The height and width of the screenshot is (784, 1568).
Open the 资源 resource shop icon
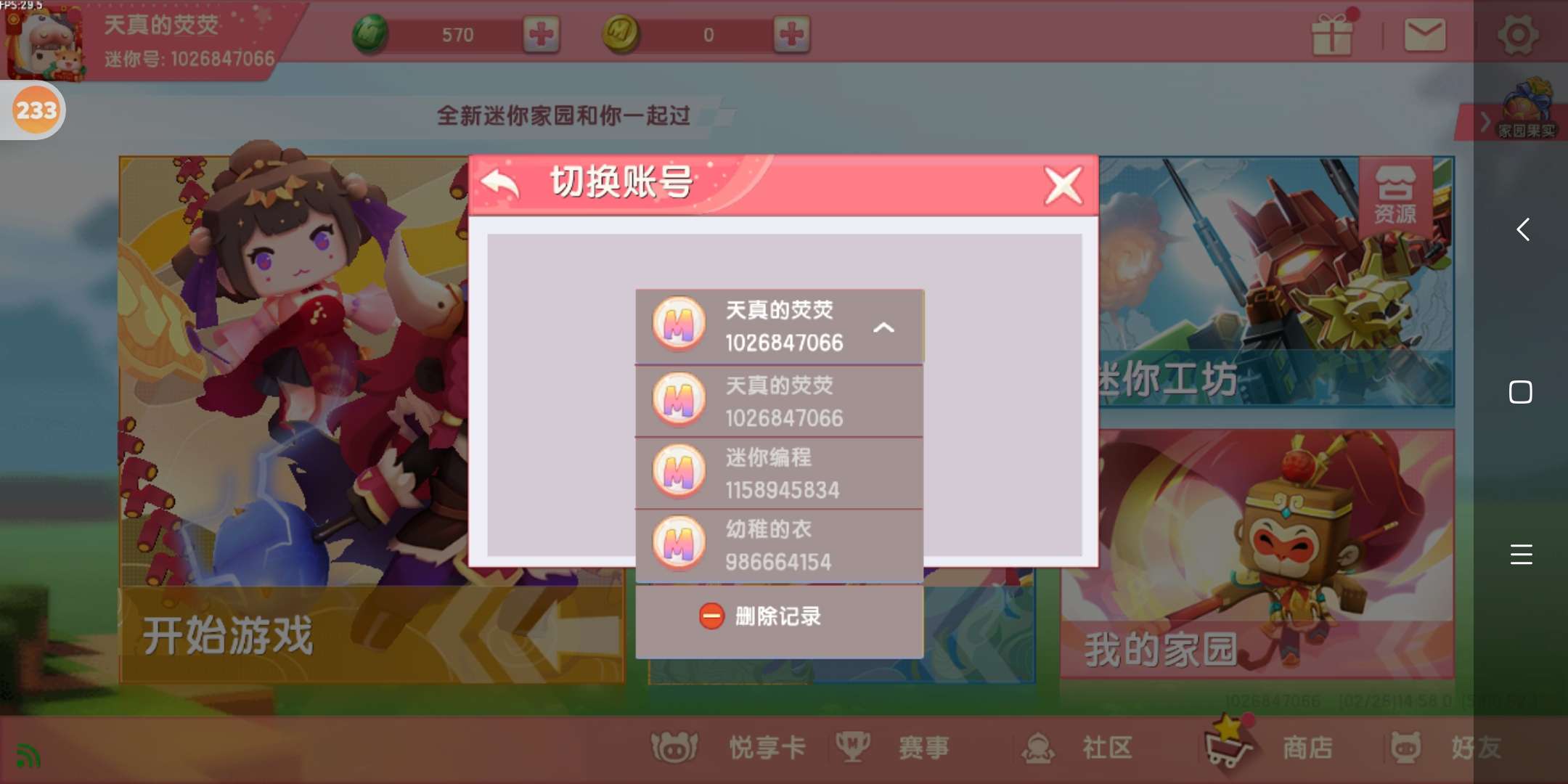(1395, 195)
